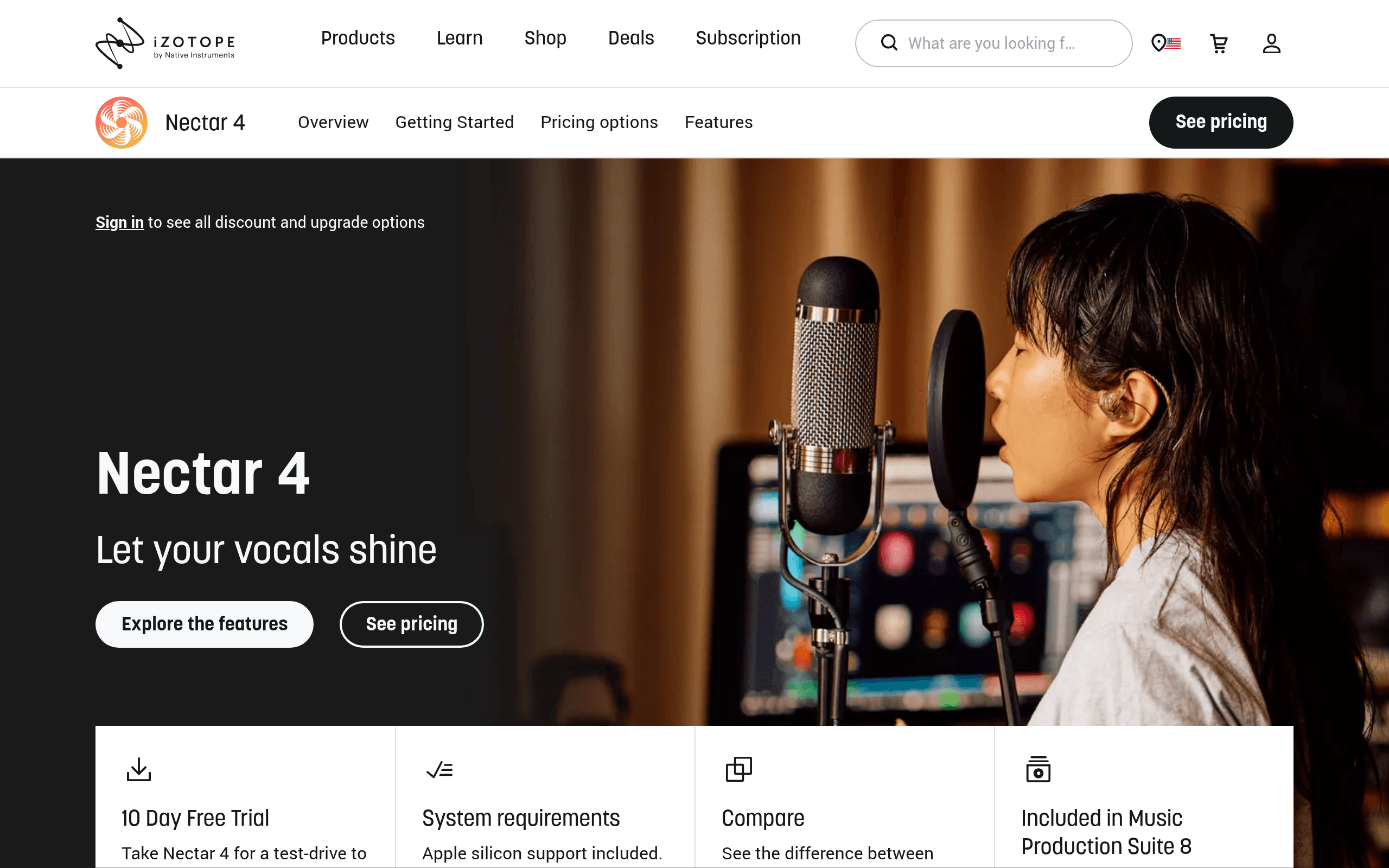Viewport: 1389px width, 868px height.
Task: Open the Deals navigation item
Action: pyautogui.click(x=631, y=38)
